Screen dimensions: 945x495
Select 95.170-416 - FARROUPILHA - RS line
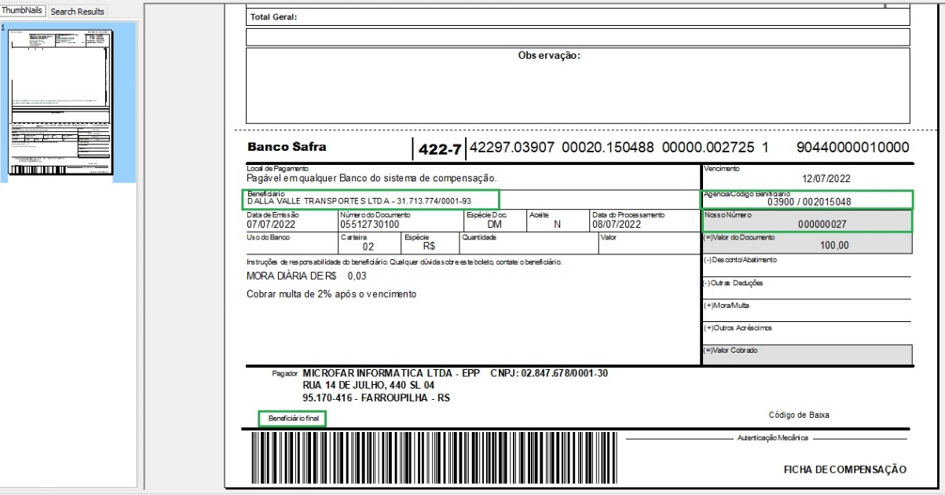point(376,398)
